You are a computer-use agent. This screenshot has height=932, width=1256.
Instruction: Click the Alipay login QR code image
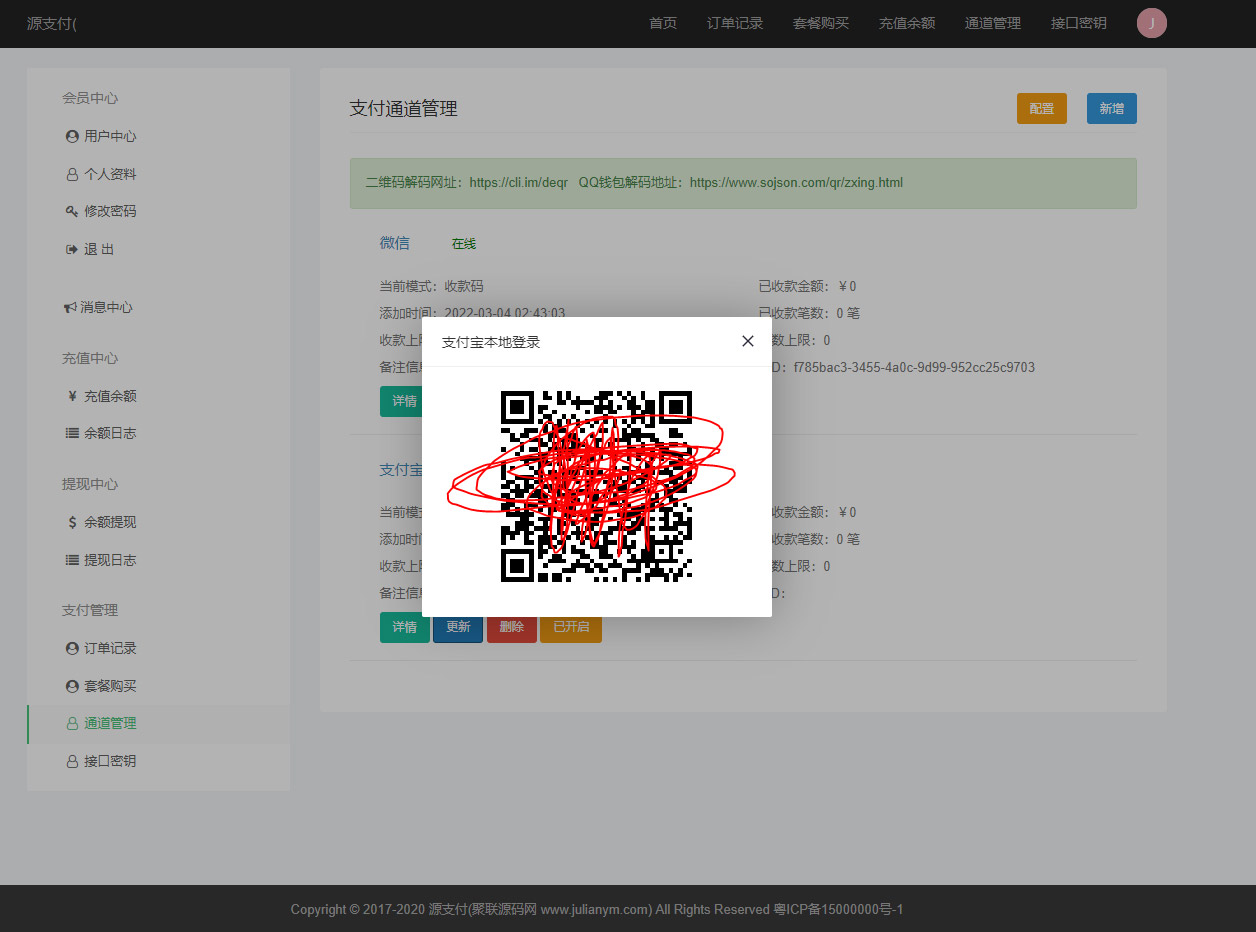pyautogui.click(x=596, y=486)
